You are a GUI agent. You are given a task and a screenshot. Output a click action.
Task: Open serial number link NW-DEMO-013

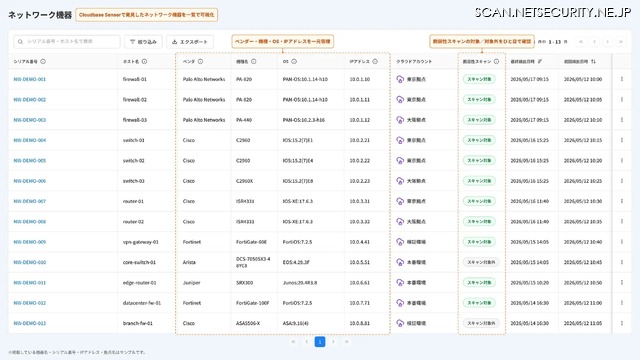(x=30, y=323)
